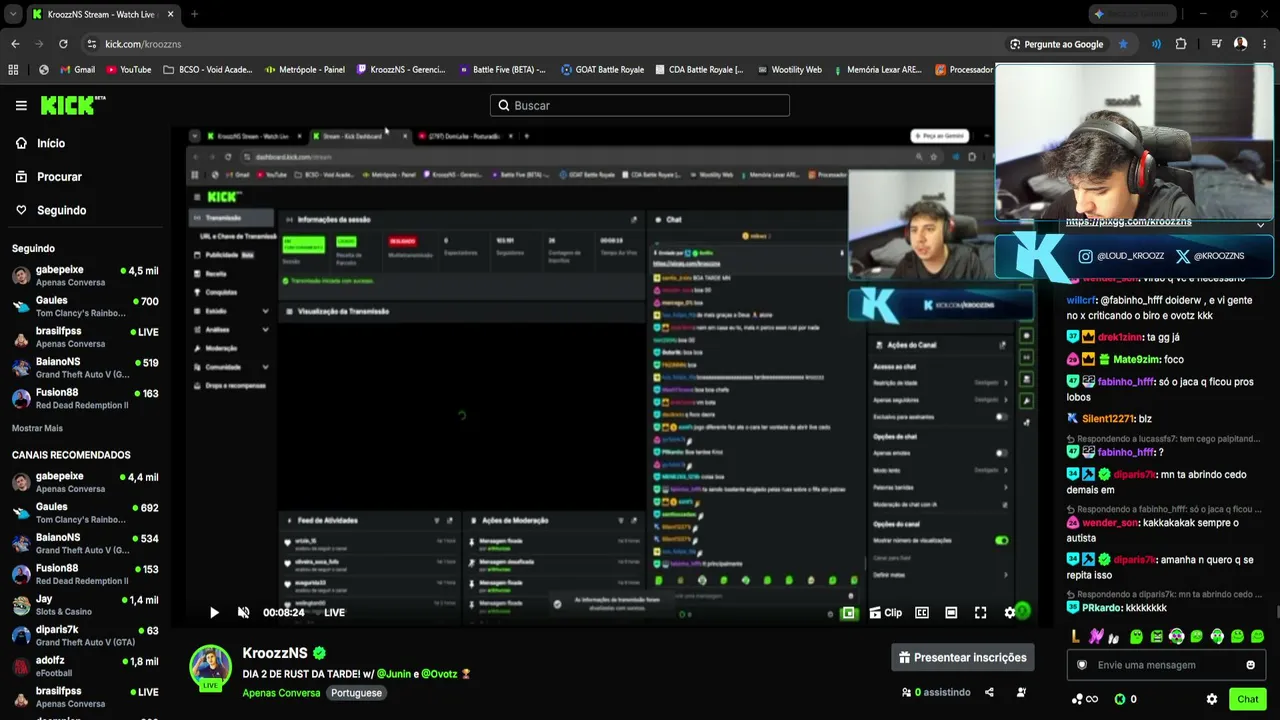Unmute the stream volume
This screenshot has width=1280, height=720.
click(243, 613)
